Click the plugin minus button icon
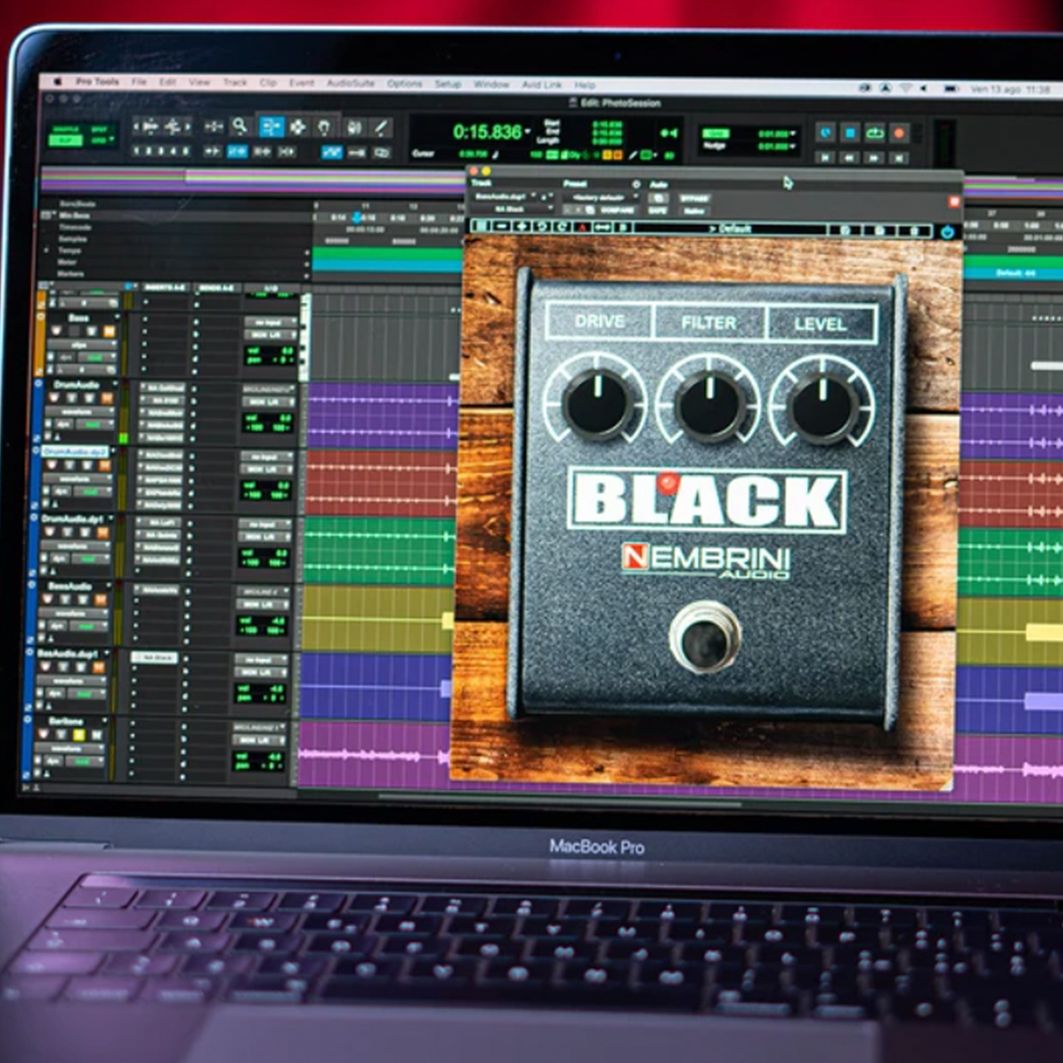1063x1063 pixels. [502, 226]
